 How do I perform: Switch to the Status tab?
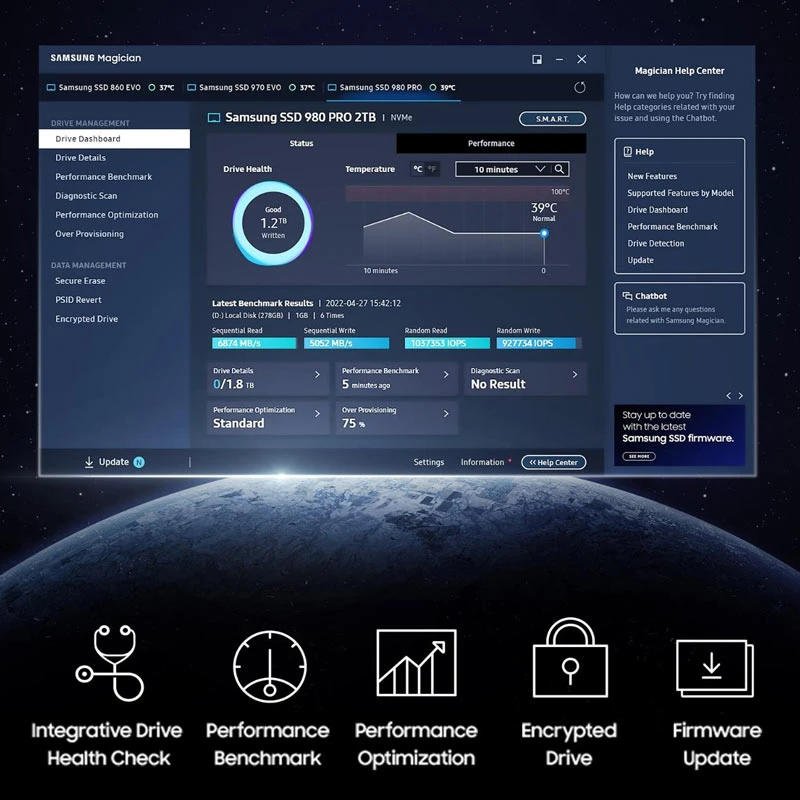pyautogui.click(x=301, y=143)
